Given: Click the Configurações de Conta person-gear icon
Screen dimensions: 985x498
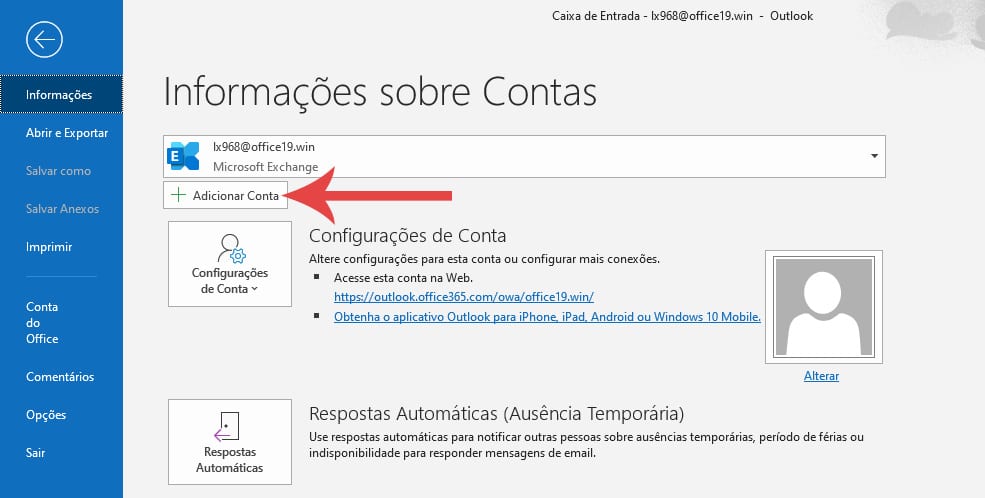Looking at the screenshot, I should pyautogui.click(x=230, y=248).
